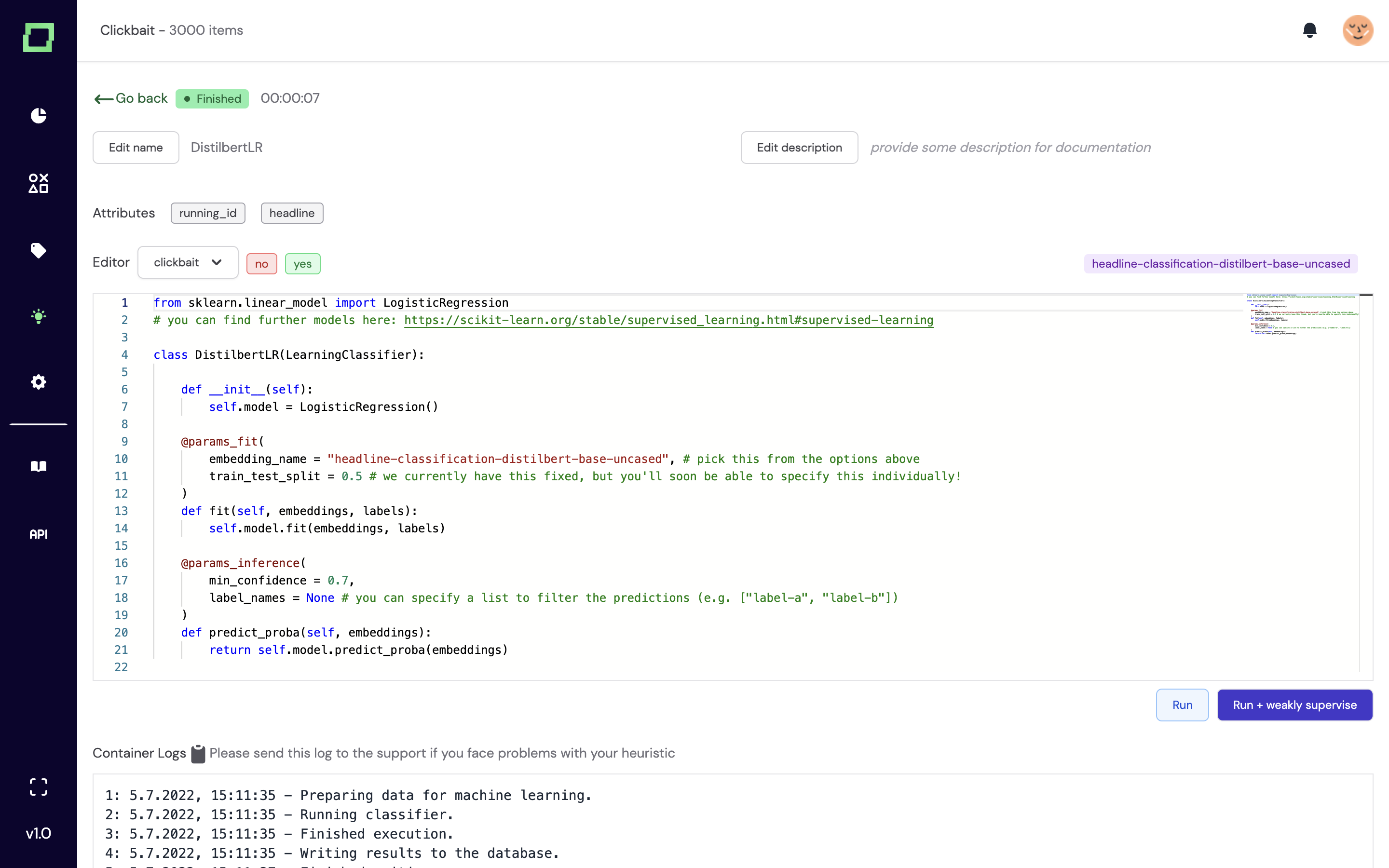Image resolution: width=1389 pixels, height=868 pixels.
Task: Expand the clickbait label task dropdown
Action: [x=188, y=262]
